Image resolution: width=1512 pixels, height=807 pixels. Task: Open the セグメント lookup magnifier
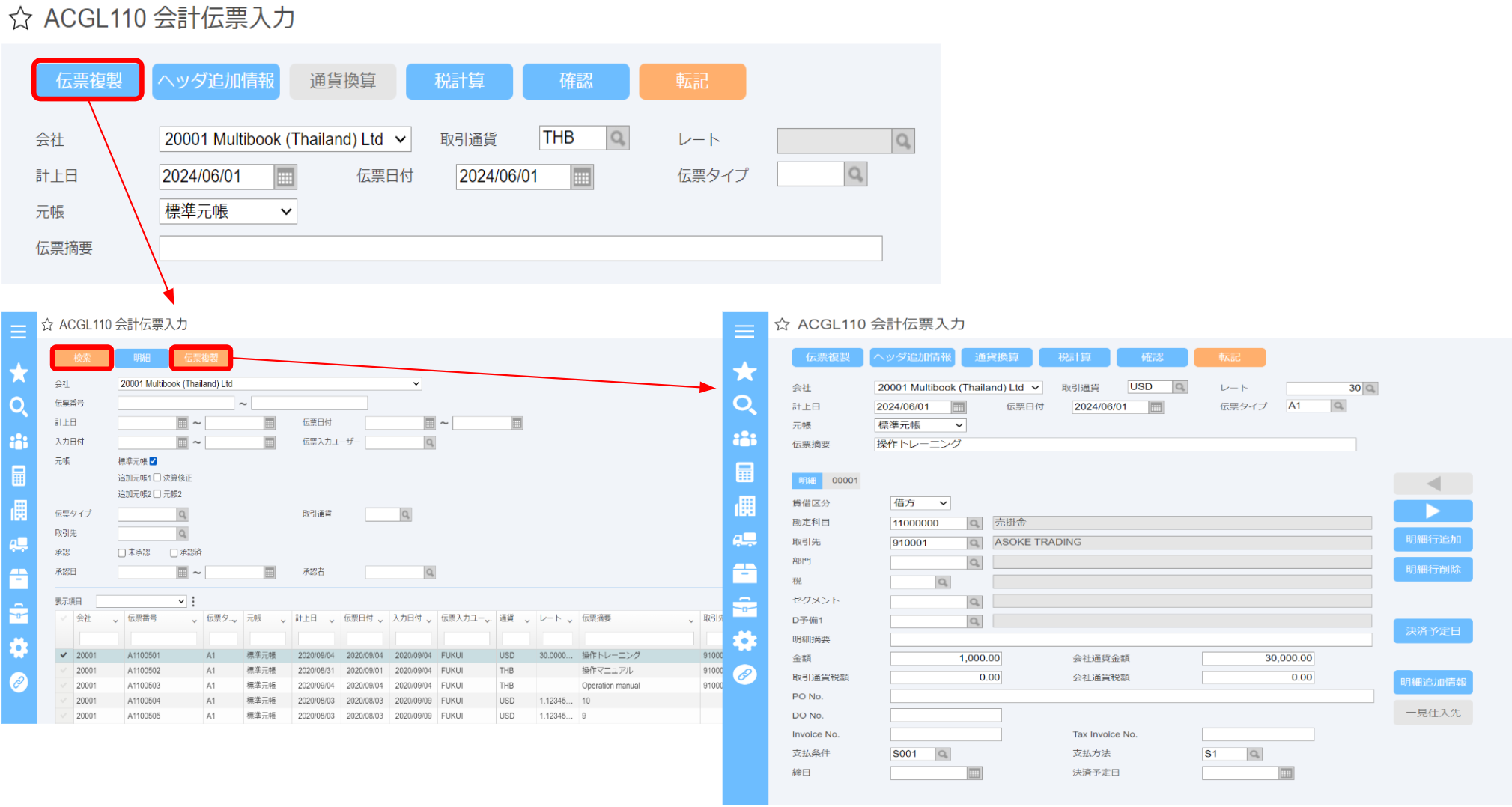[974, 602]
